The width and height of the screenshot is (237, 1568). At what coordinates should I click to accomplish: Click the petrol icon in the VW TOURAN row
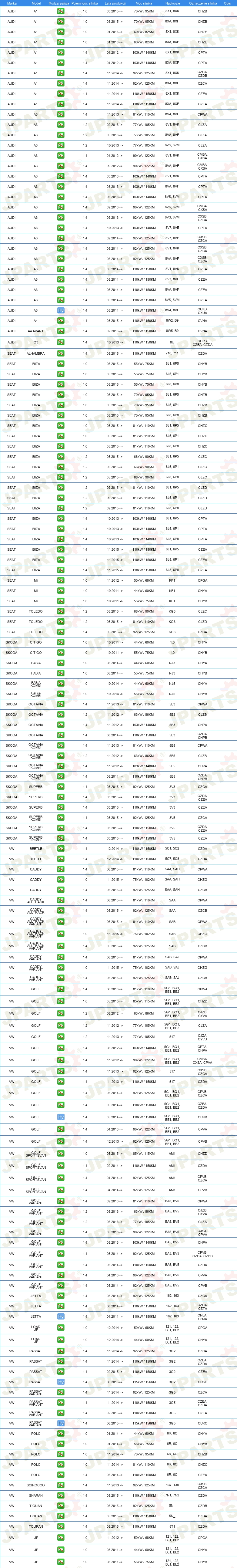coord(61,1527)
